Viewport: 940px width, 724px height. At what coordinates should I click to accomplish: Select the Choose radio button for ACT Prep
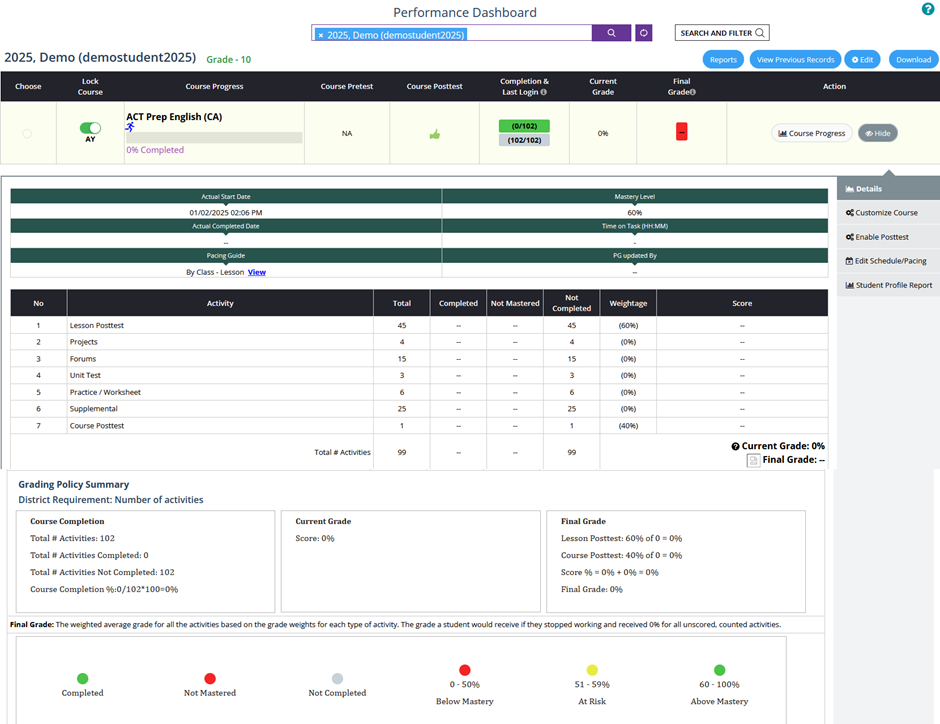[x=27, y=133]
